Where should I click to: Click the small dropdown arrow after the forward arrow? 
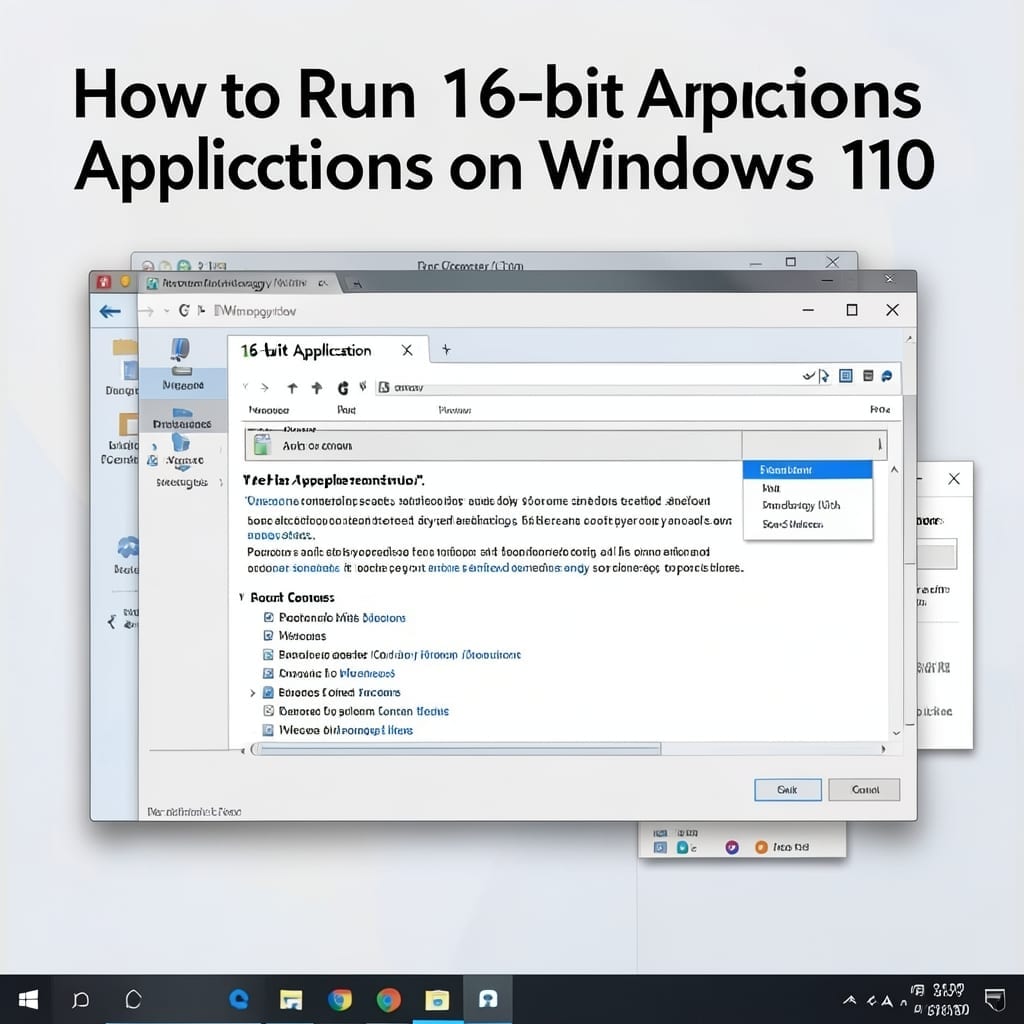167,312
